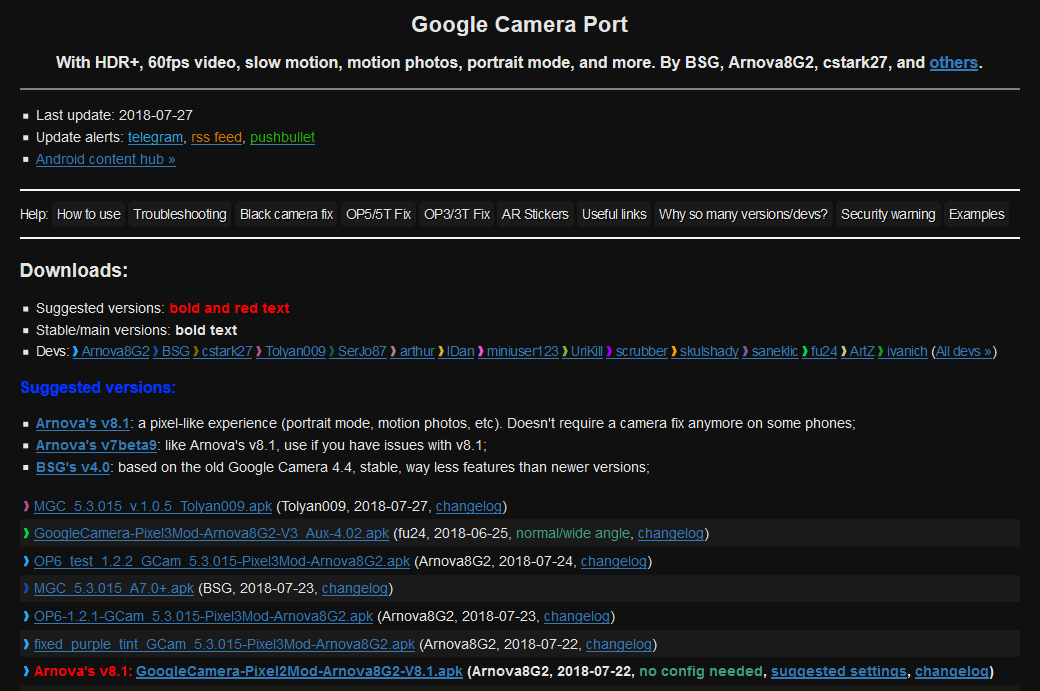The width and height of the screenshot is (1040, 691).
Task: Download fixed_purple_tint_GCam apk
Action: [224, 644]
